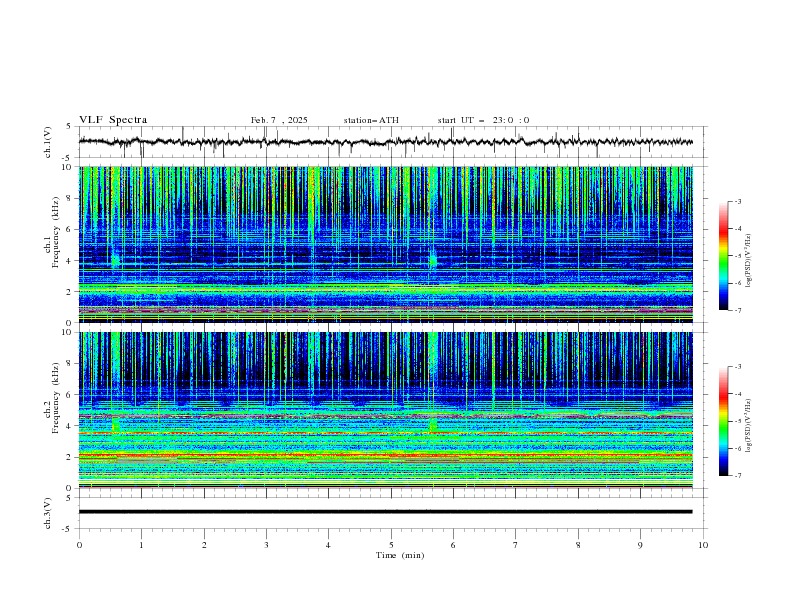Click the 'Time (min)' axis label
792x612 pixels.
coord(400,555)
